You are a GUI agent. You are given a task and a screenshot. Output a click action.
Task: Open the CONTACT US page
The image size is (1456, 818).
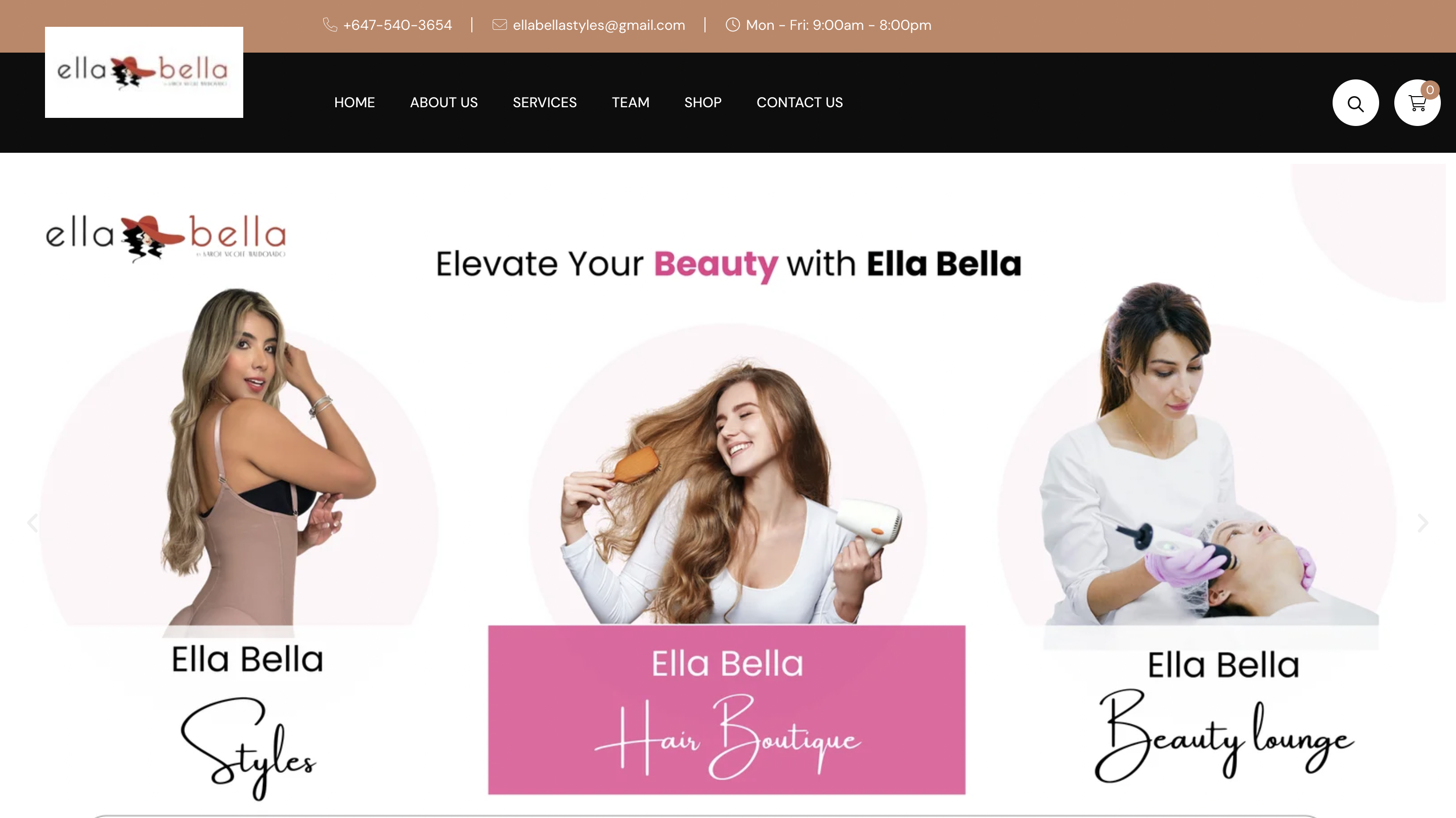click(799, 102)
